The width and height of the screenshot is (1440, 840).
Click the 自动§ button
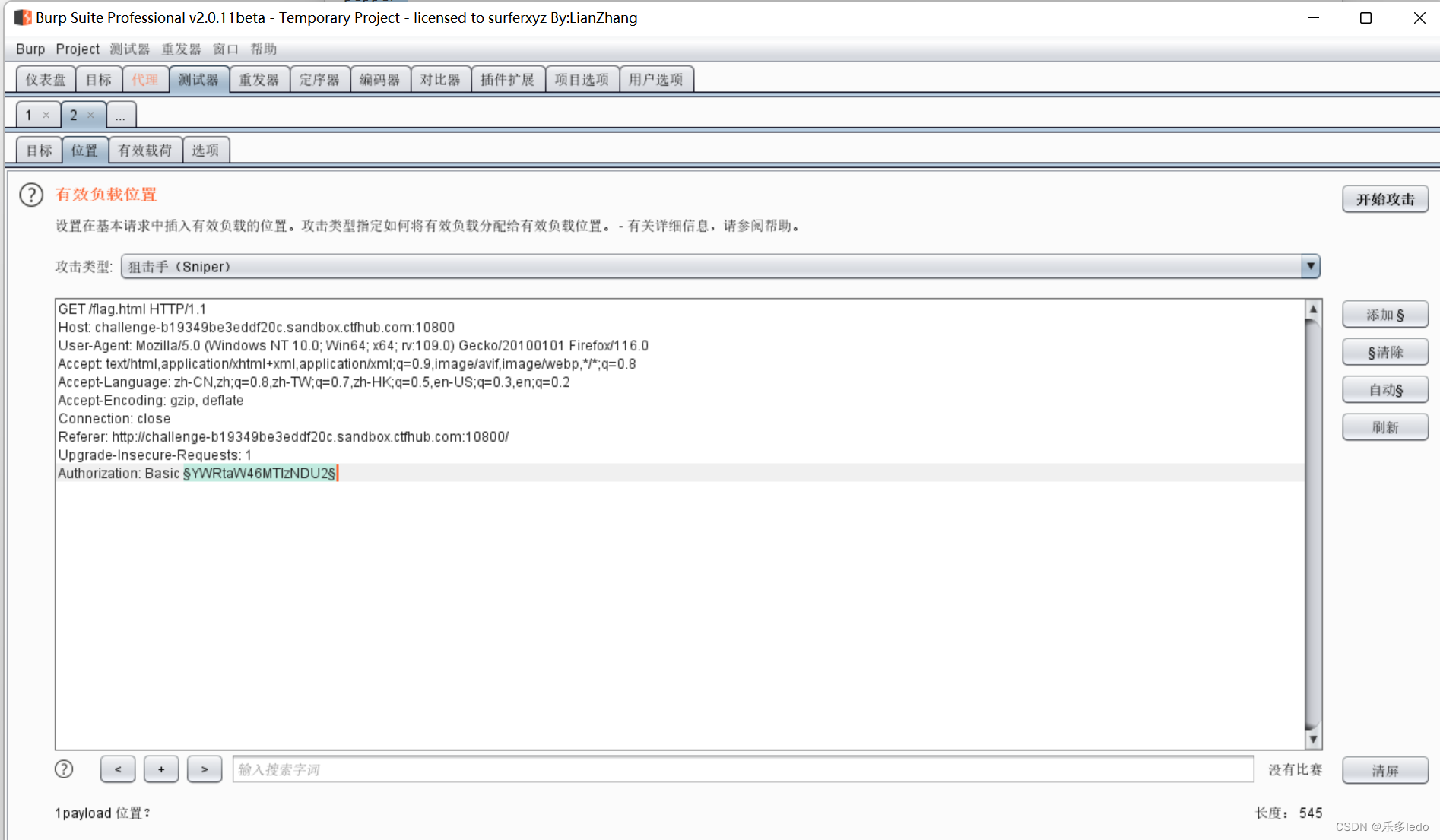(1385, 390)
